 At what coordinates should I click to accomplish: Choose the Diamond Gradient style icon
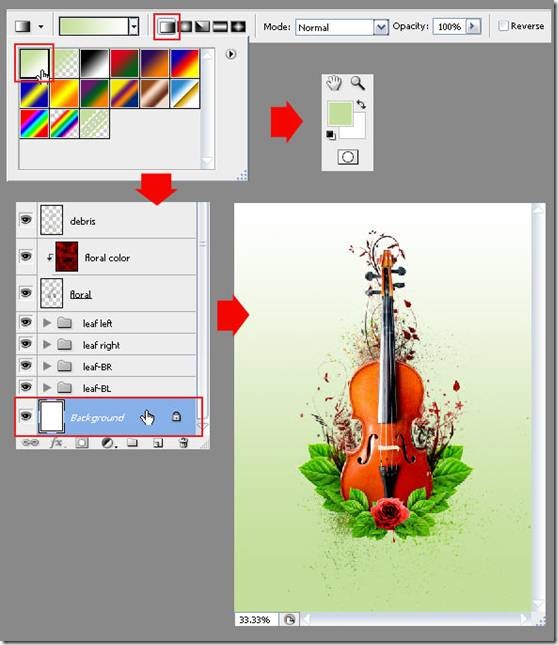point(238,27)
